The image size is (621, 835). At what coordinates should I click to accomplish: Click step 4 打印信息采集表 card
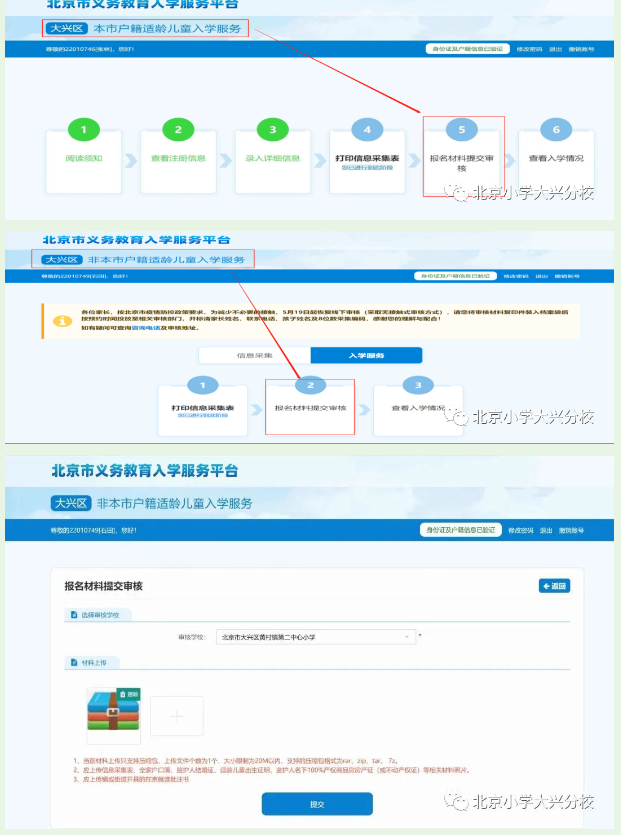click(x=367, y=156)
